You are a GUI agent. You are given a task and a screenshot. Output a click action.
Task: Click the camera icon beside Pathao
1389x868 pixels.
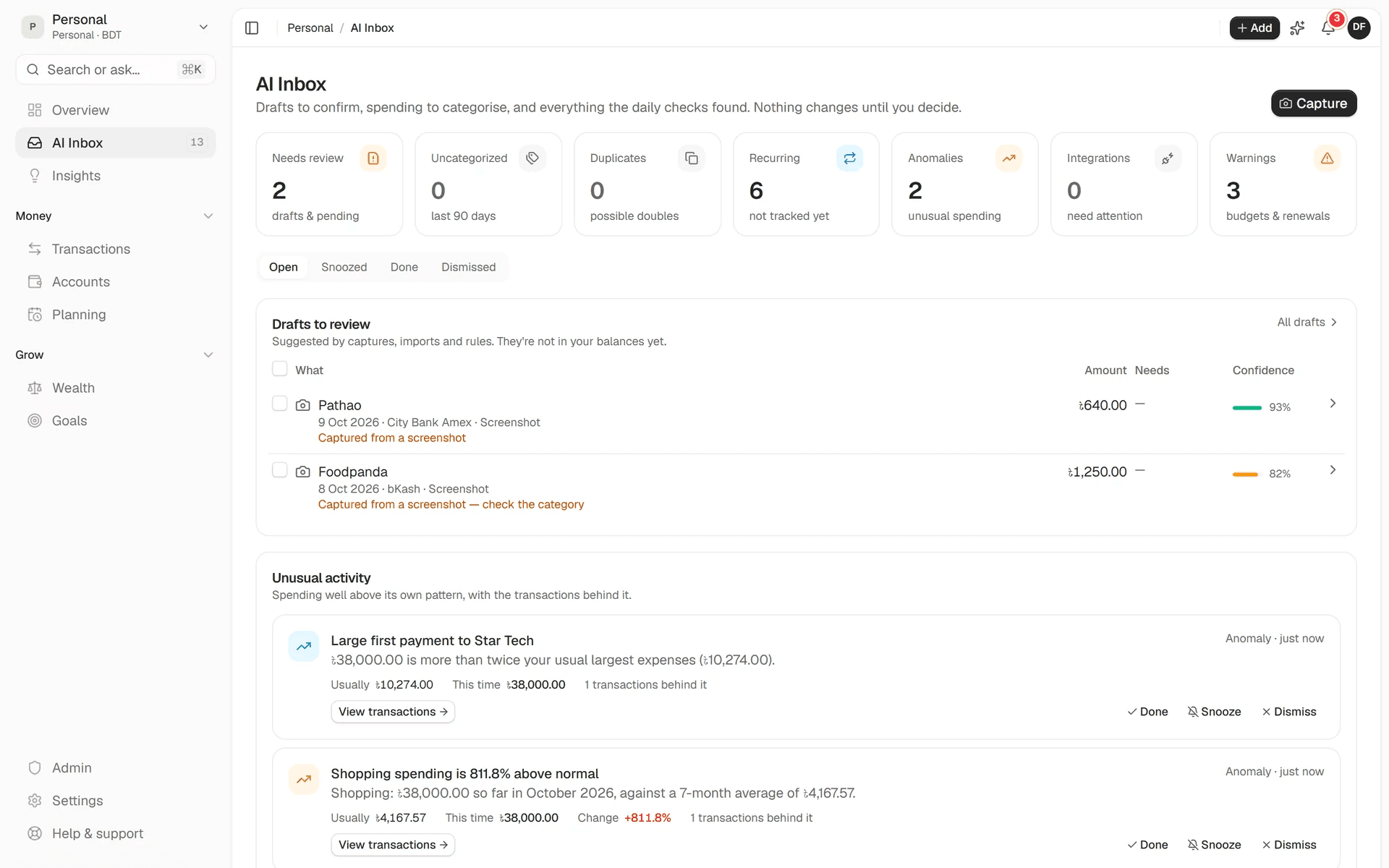[x=303, y=405]
